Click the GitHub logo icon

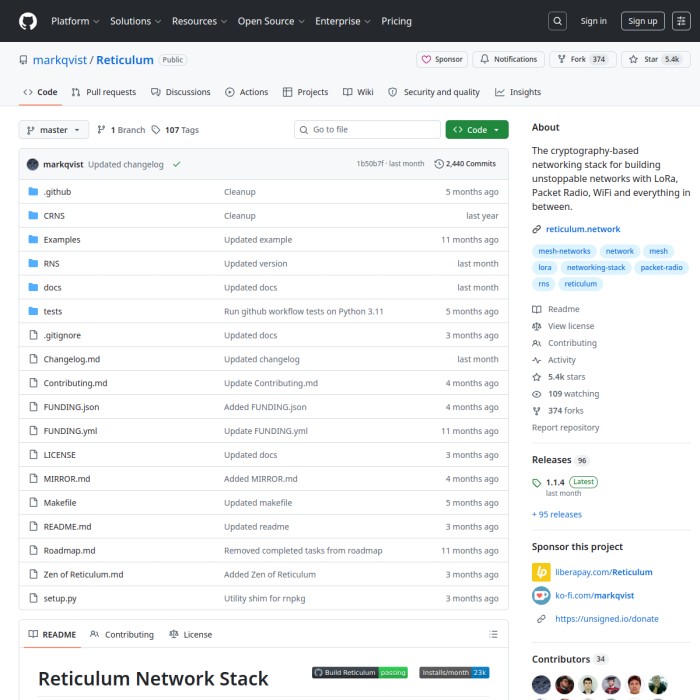click(x=27, y=21)
